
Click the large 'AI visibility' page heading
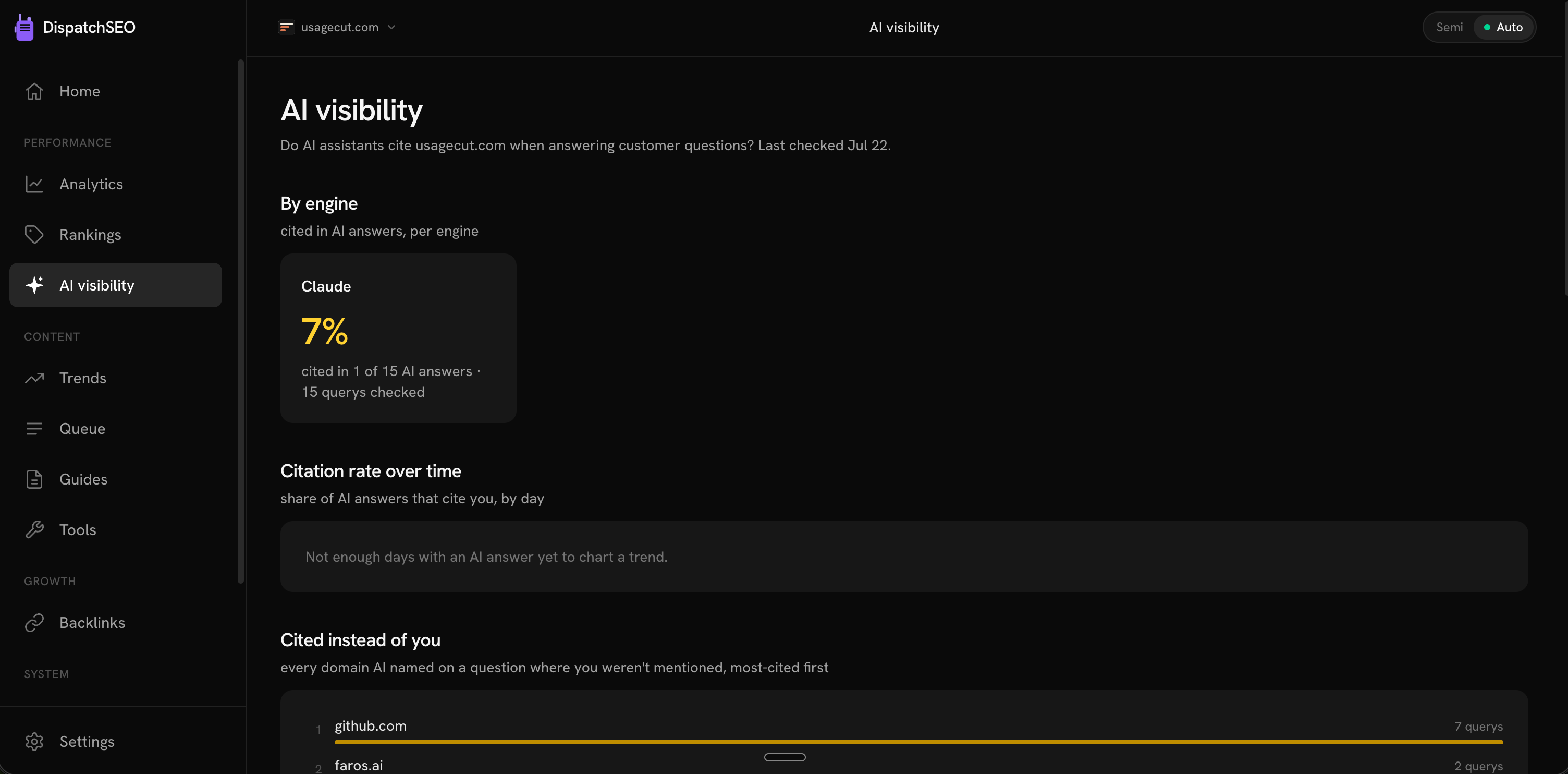(351, 110)
